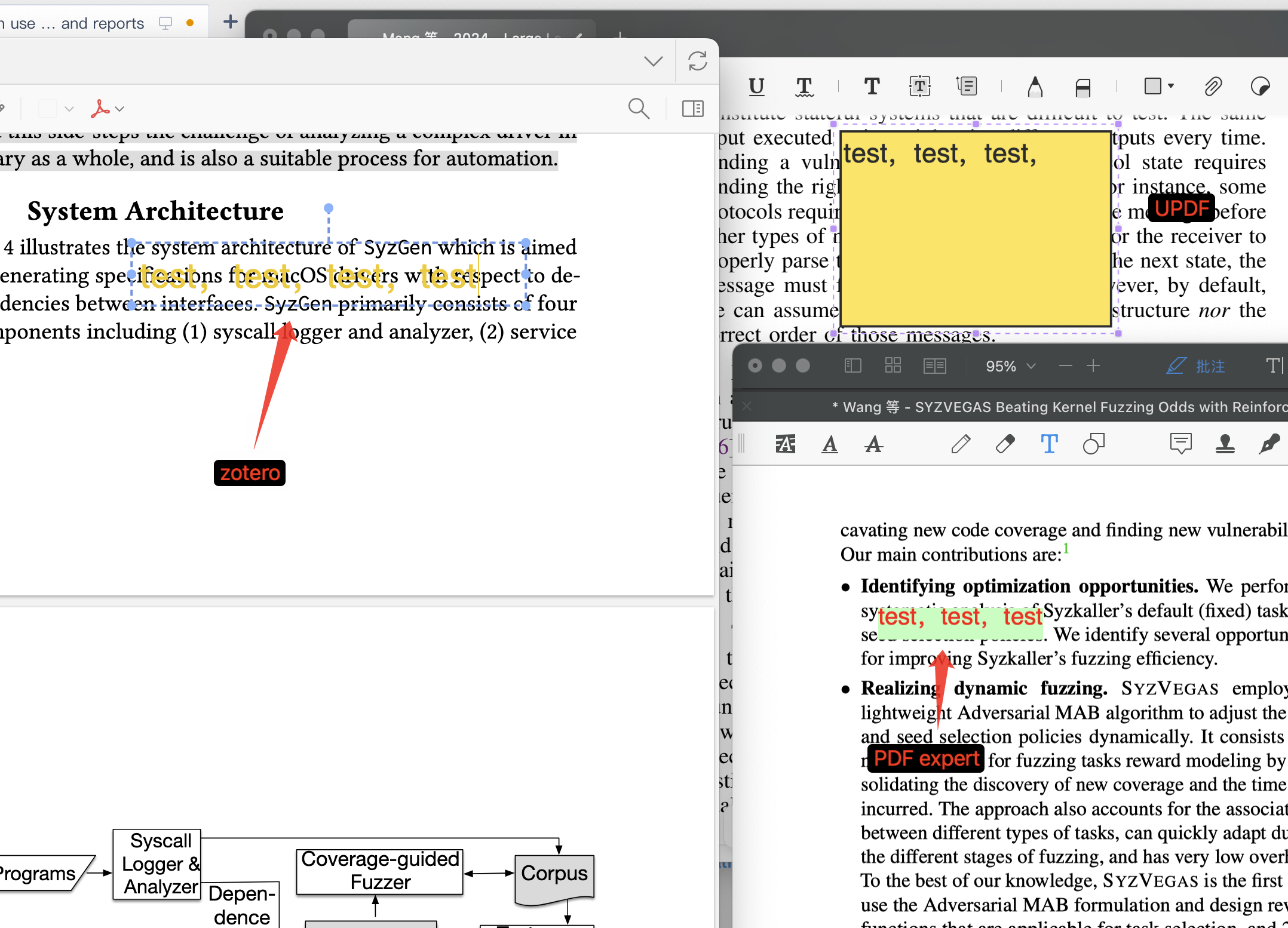Viewport: 1288px width, 928px height.
Task: Click the note comment bubble icon
Action: 1180,444
